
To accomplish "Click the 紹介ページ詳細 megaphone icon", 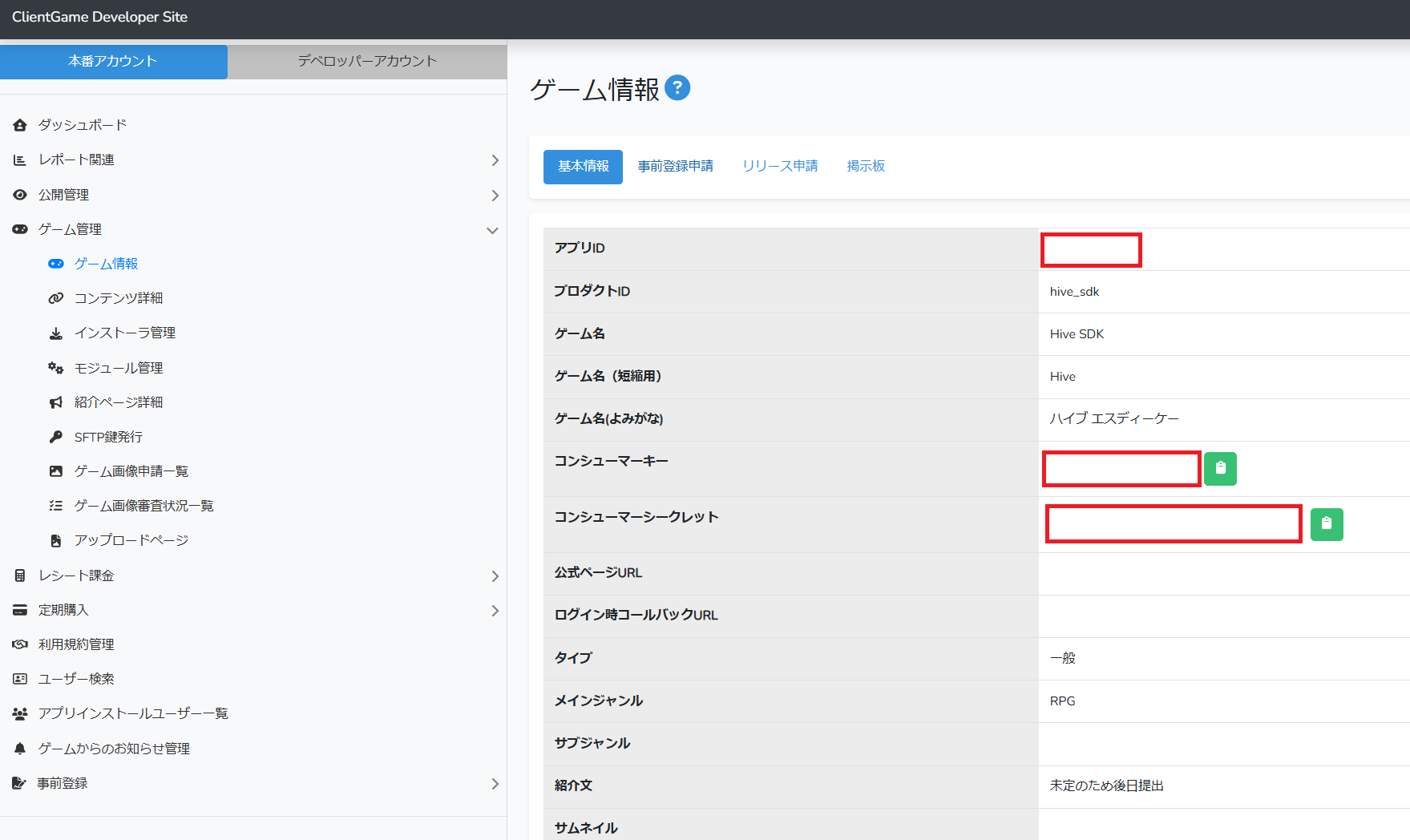I will point(56,402).
